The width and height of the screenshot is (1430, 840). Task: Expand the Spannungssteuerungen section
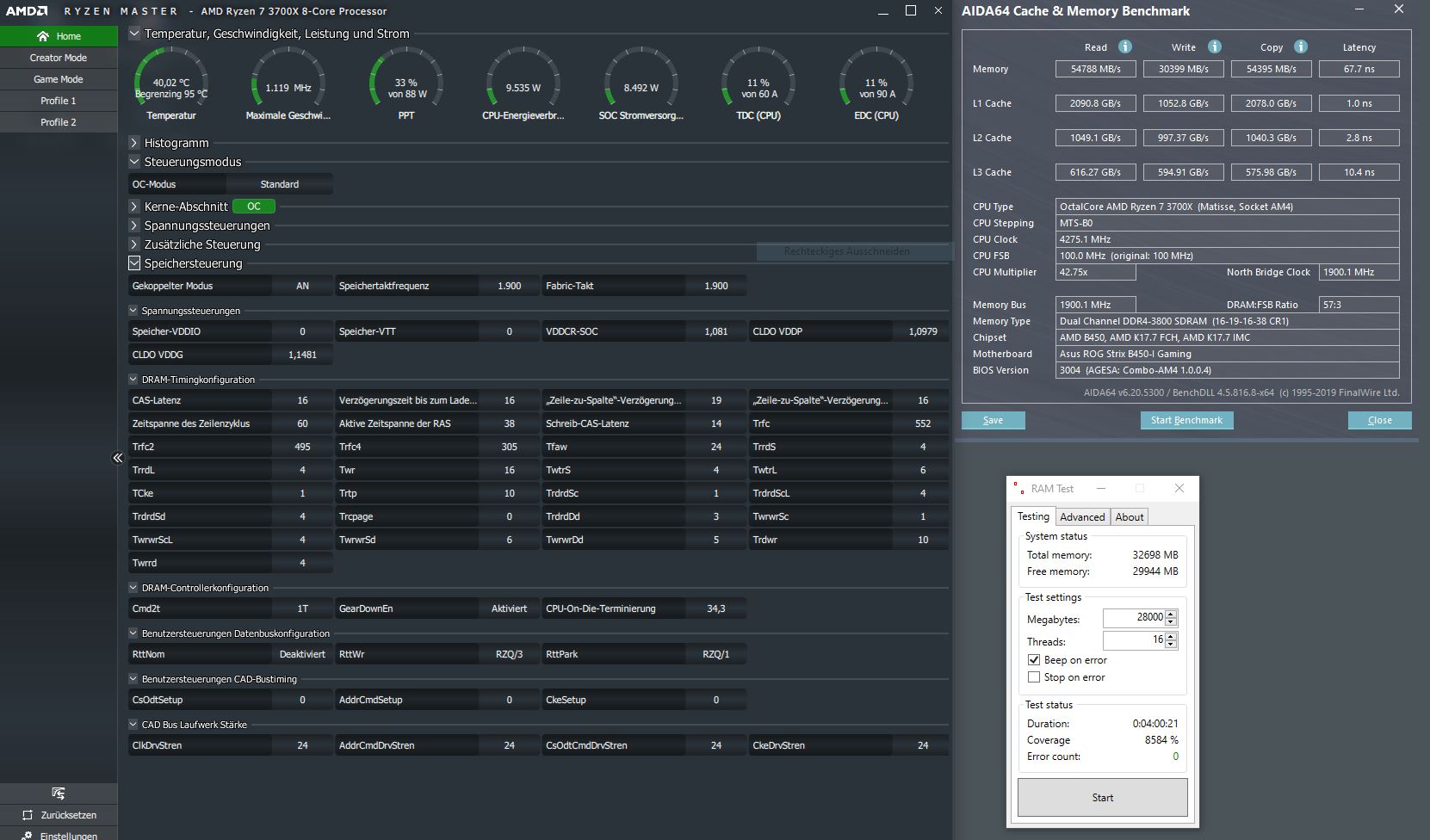[134, 225]
